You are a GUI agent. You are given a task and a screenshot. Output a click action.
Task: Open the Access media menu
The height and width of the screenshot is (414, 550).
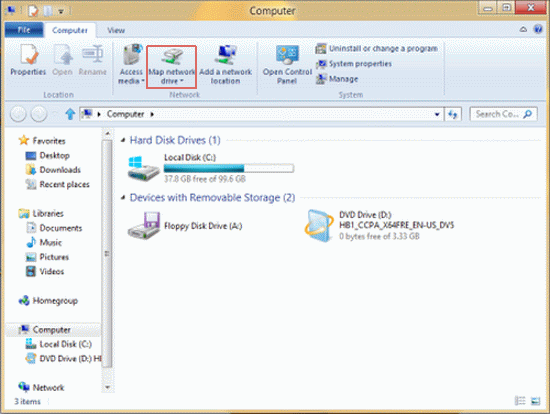click(x=131, y=65)
